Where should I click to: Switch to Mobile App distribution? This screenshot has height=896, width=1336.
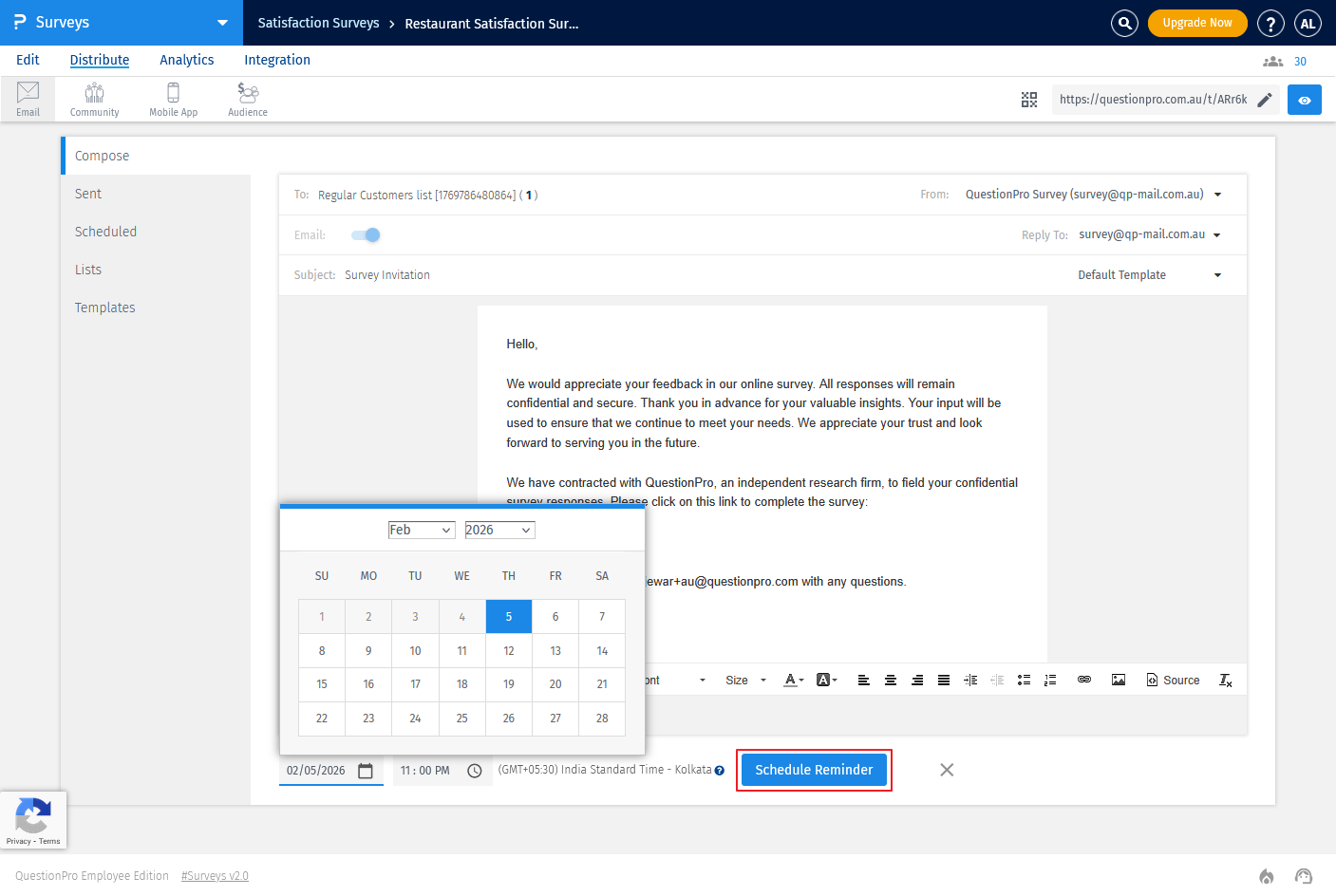[173, 99]
